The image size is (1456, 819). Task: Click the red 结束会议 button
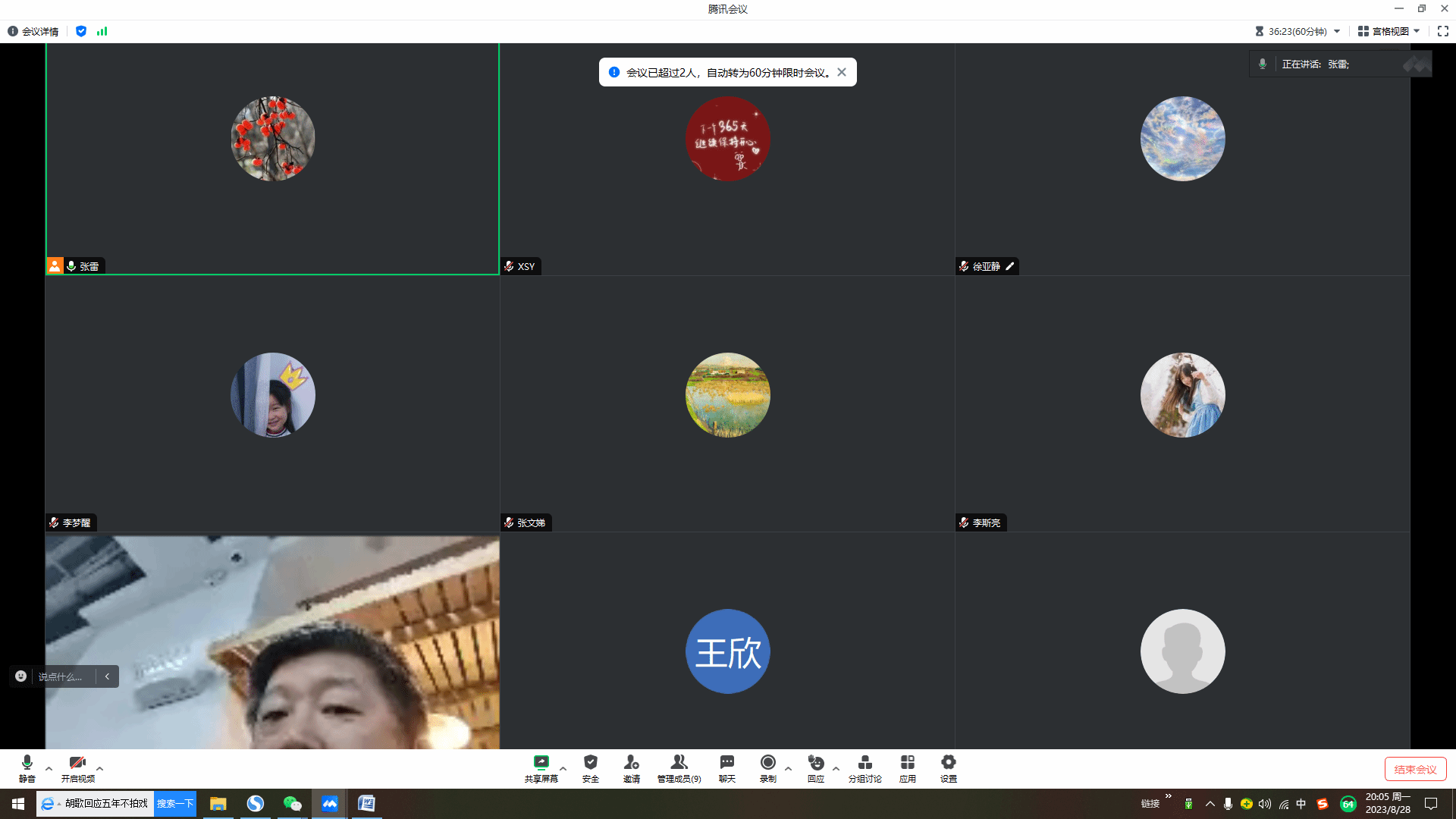(1415, 769)
